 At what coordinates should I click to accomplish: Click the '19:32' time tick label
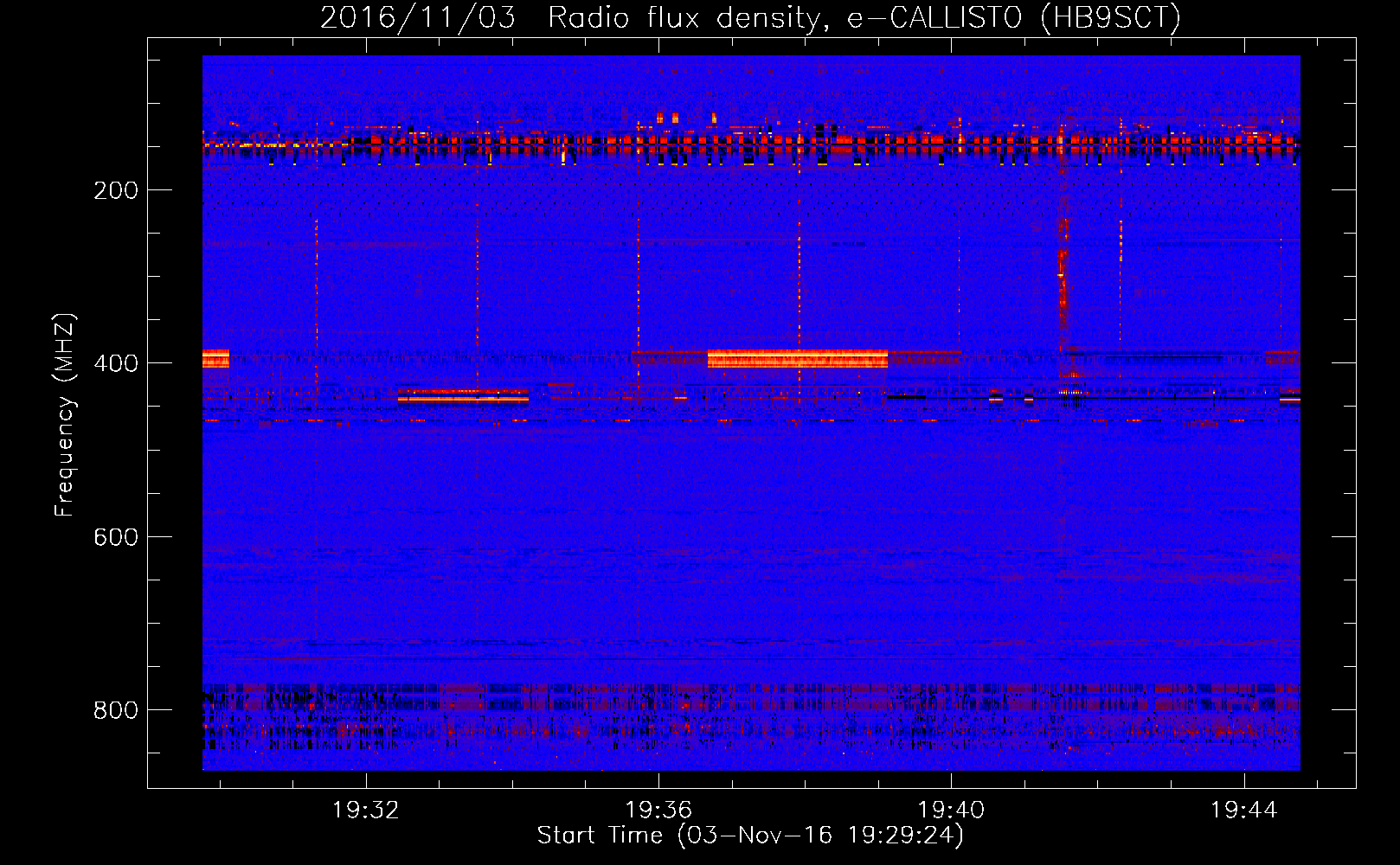point(366,811)
